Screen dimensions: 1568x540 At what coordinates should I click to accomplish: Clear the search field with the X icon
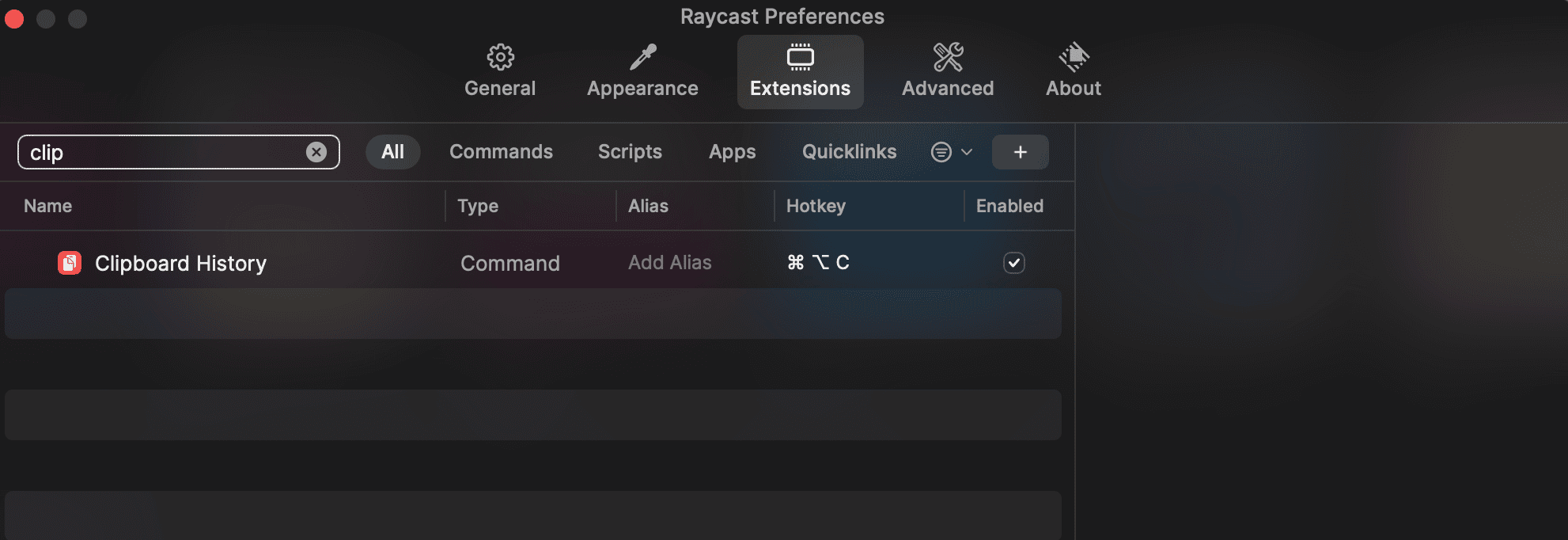click(x=316, y=152)
